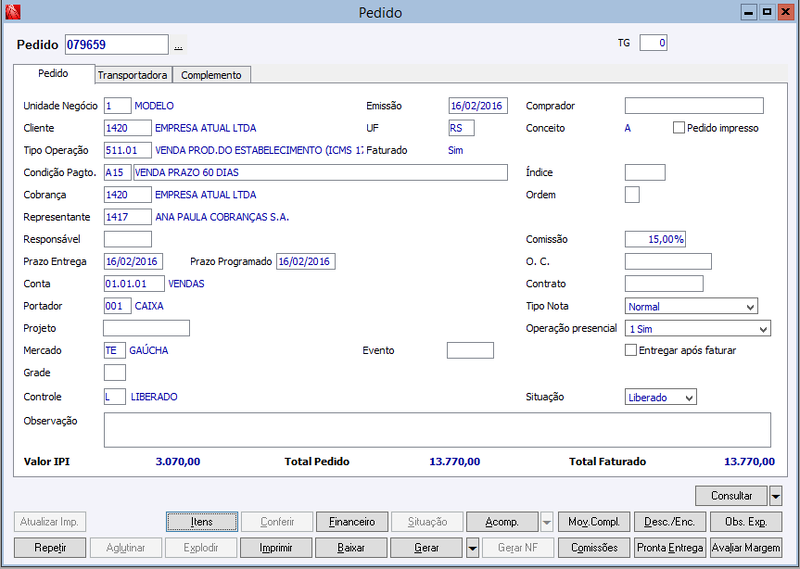Screen dimensions: 800x569
Task: Click the Conta field 01.01.01
Action: pos(134,284)
